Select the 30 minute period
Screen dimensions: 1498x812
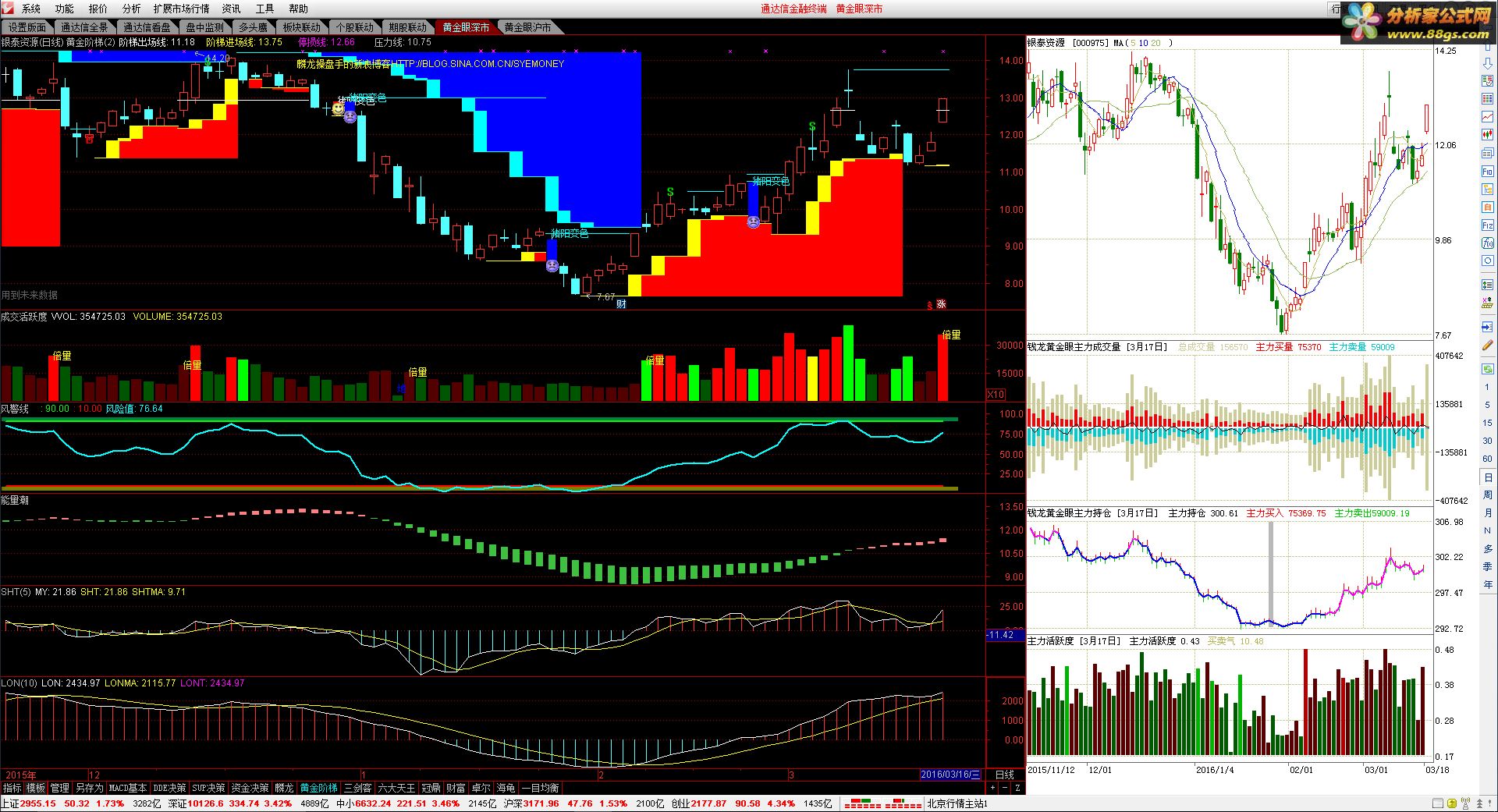pyautogui.click(x=1487, y=441)
